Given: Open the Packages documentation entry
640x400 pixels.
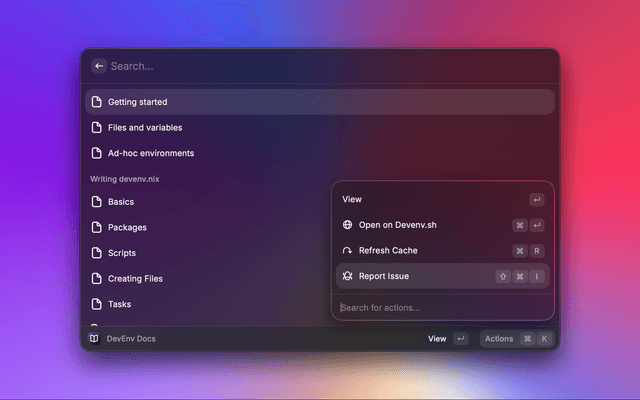Looking at the screenshot, I should [127, 228].
